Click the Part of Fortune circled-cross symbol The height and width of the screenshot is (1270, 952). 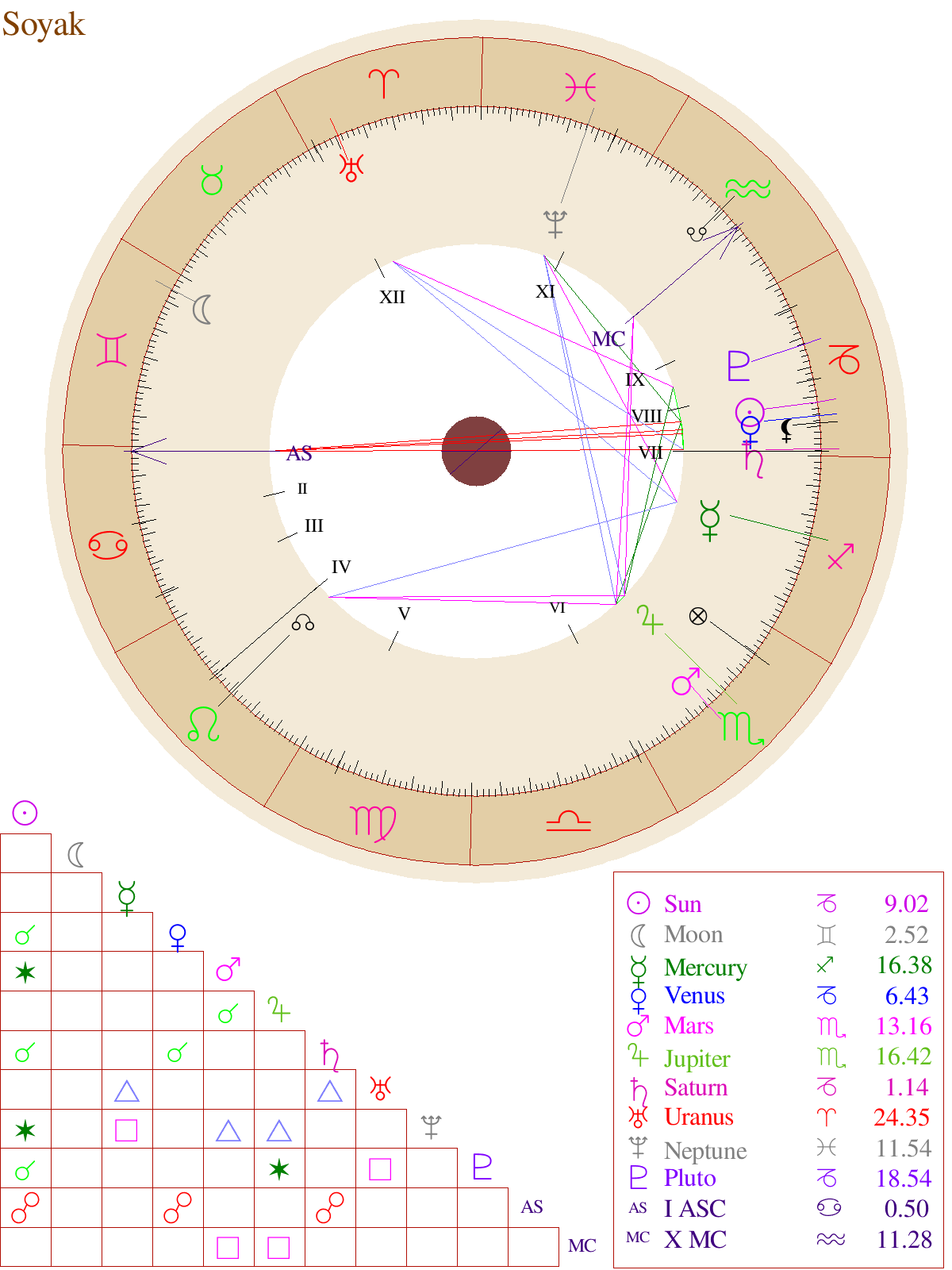697,616
